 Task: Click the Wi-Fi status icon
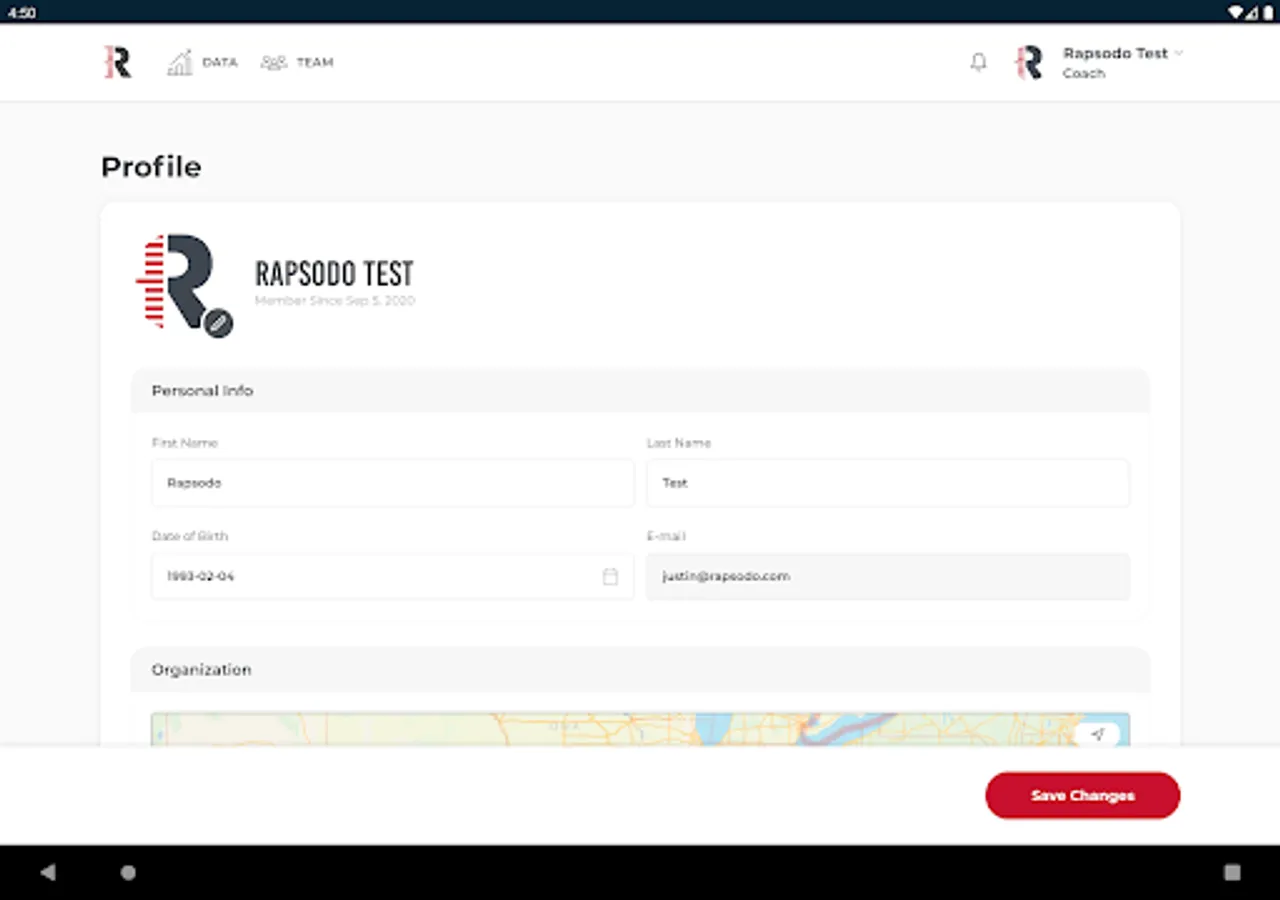[1236, 13]
